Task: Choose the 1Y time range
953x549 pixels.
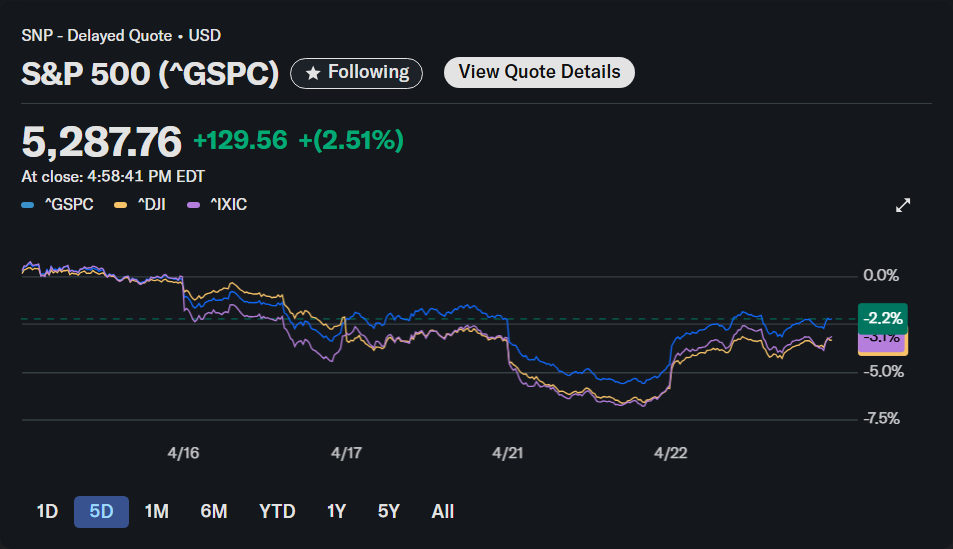Action: 337,512
